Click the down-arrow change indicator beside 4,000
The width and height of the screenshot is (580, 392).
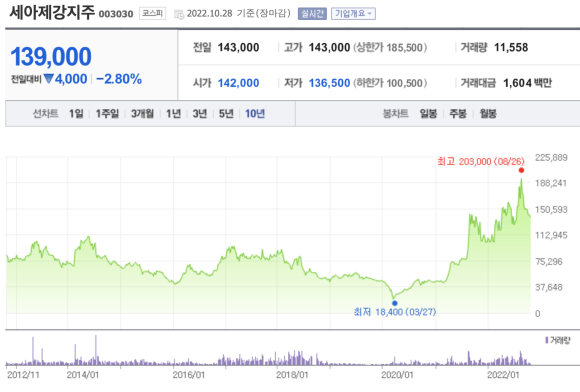pos(48,78)
